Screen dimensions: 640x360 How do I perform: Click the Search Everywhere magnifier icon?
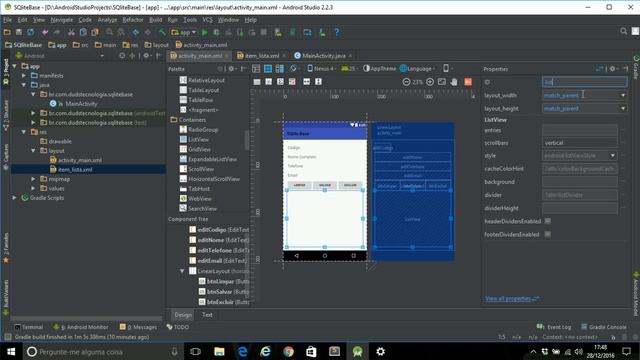[623, 31]
